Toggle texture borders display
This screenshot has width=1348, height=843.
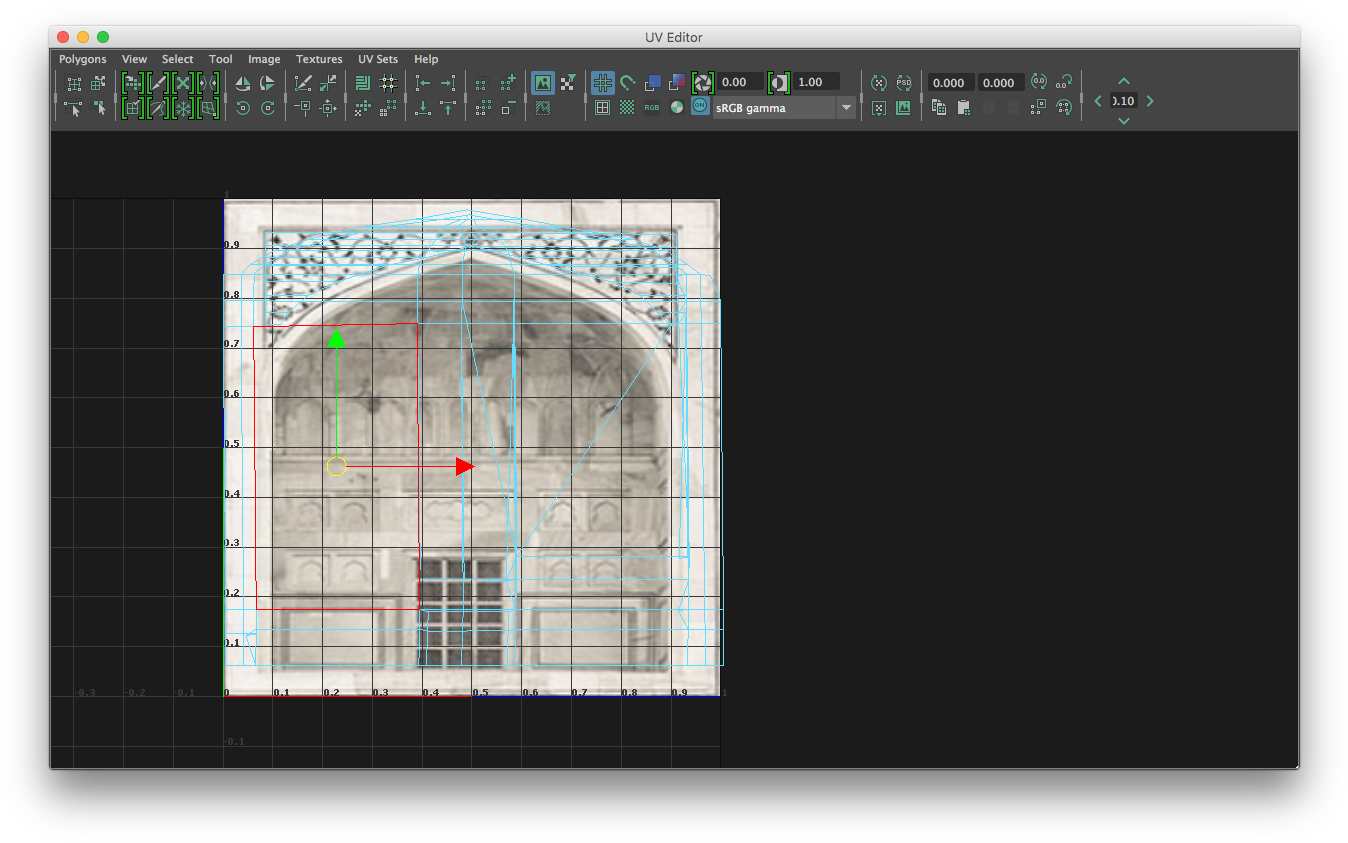(x=602, y=108)
